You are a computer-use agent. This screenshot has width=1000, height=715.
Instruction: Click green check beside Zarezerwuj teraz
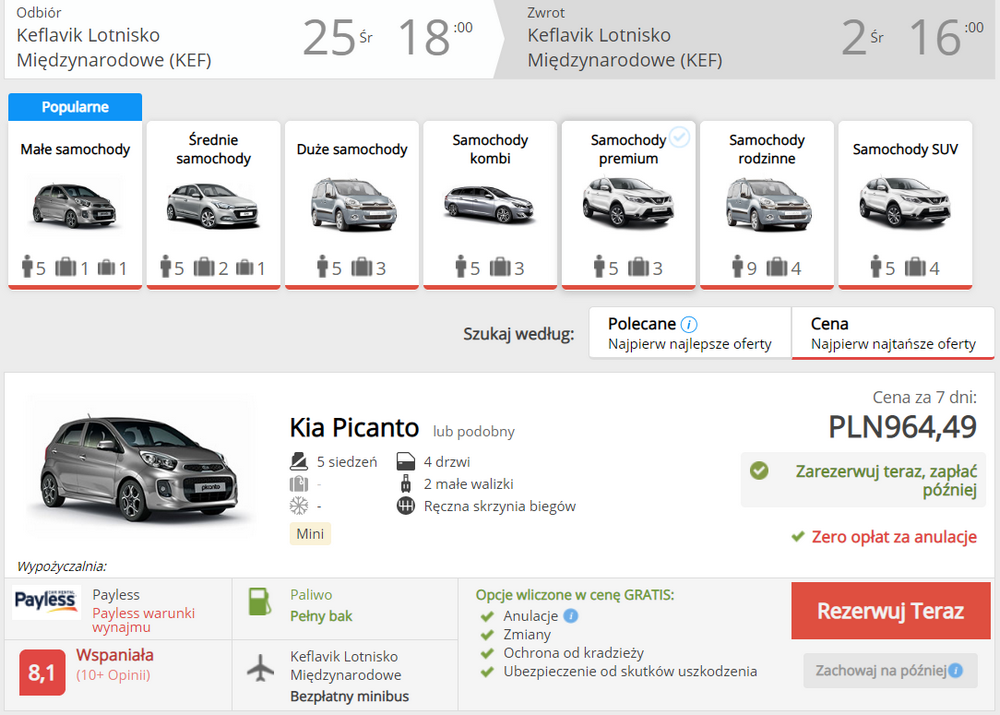[759, 471]
